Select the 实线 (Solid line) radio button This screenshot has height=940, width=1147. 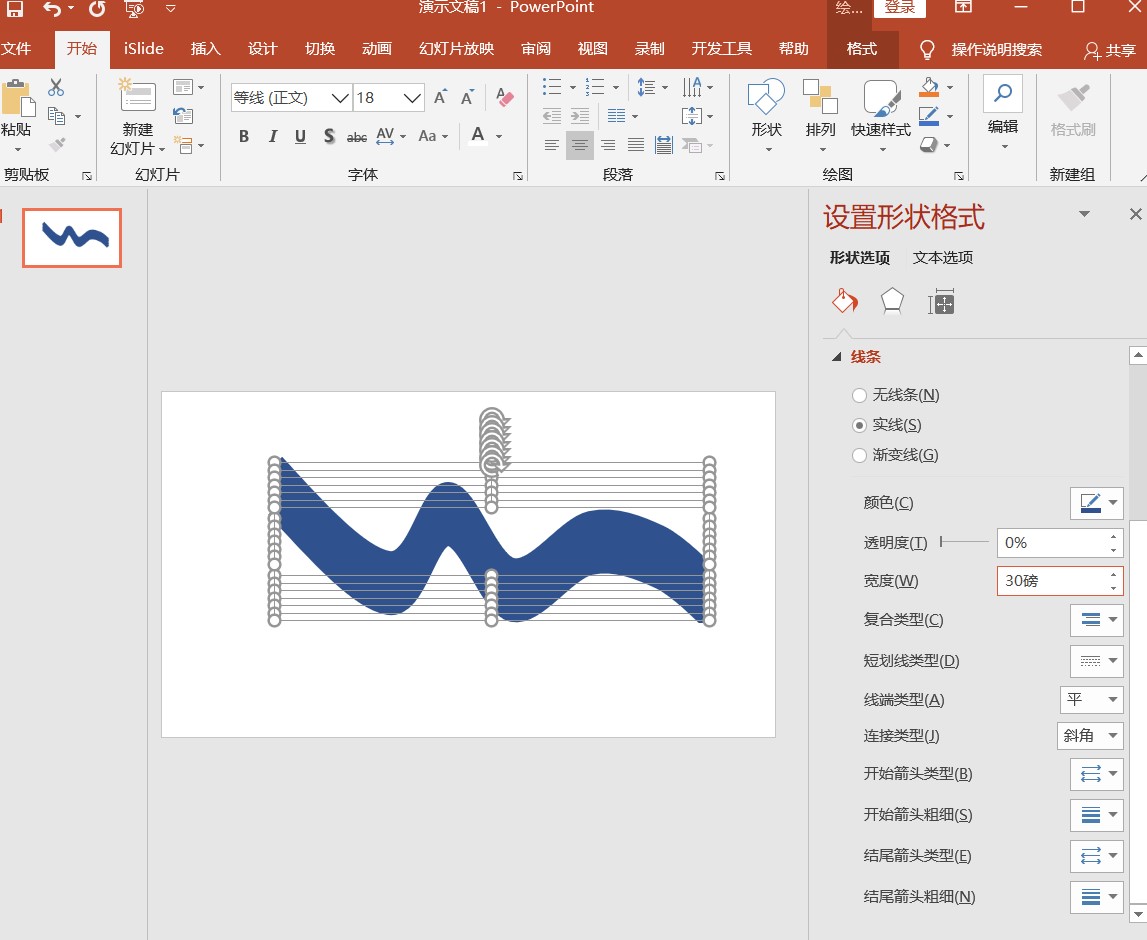click(859, 425)
